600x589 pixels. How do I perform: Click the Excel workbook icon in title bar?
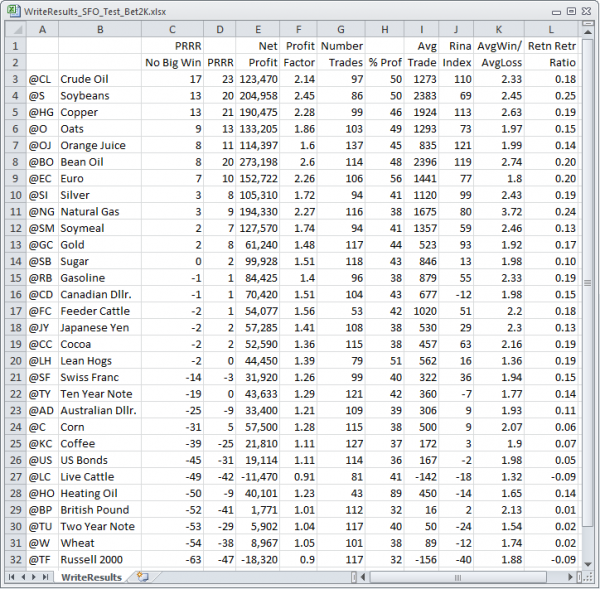click(11, 9)
